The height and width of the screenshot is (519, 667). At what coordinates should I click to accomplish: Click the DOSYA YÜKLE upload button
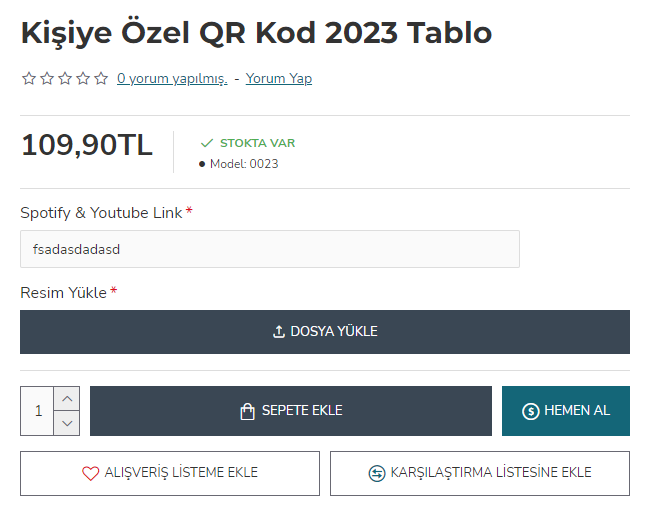coord(325,332)
